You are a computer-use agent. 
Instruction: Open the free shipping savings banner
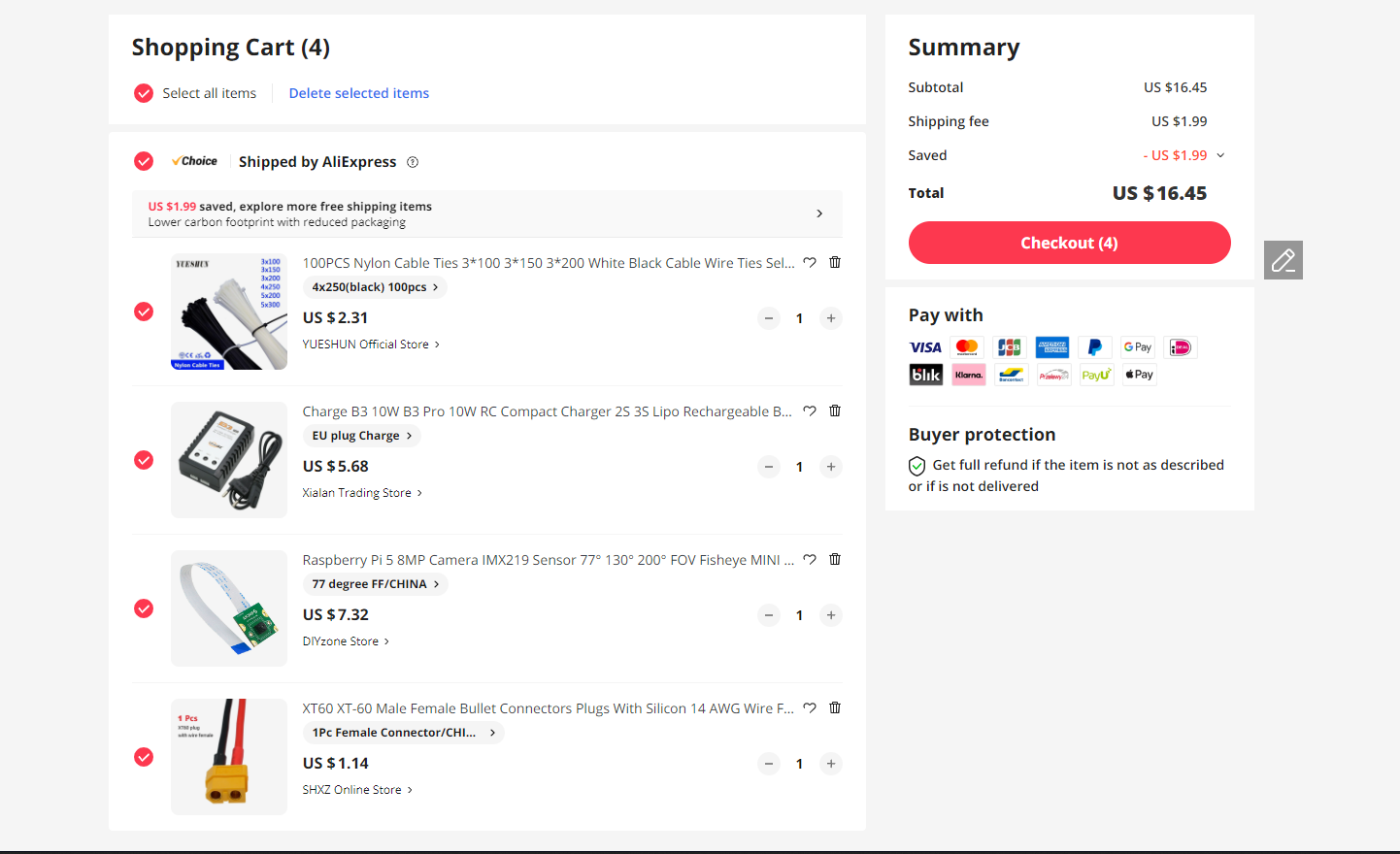[486, 213]
